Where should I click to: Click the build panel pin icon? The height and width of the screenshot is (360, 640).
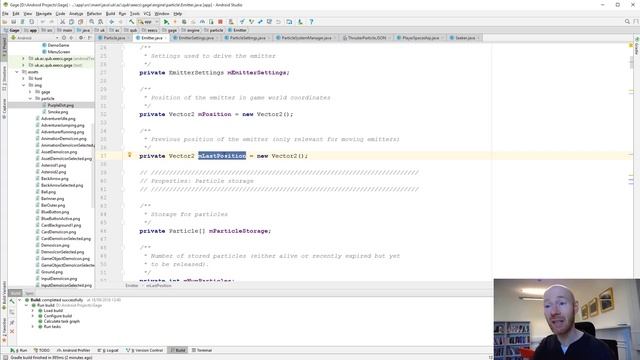pos(12,322)
